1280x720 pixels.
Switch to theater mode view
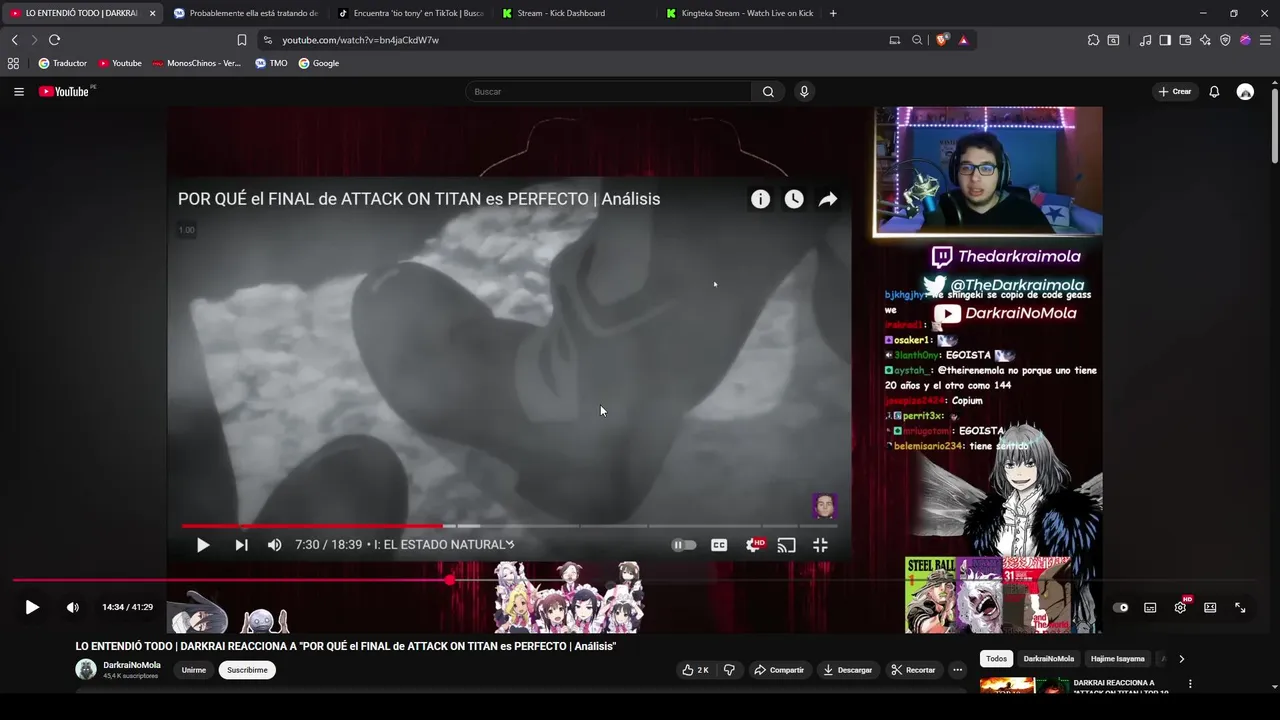[1210, 607]
